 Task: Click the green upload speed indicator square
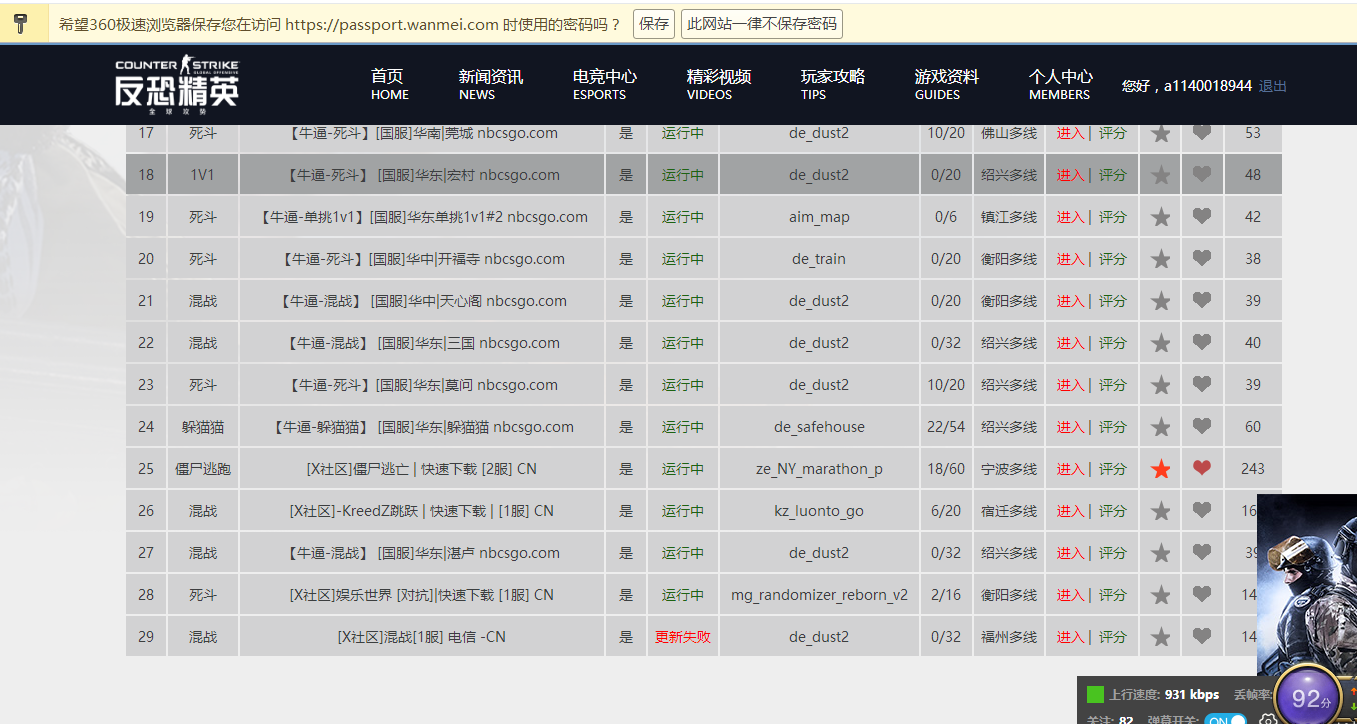[x=1095, y=694]
